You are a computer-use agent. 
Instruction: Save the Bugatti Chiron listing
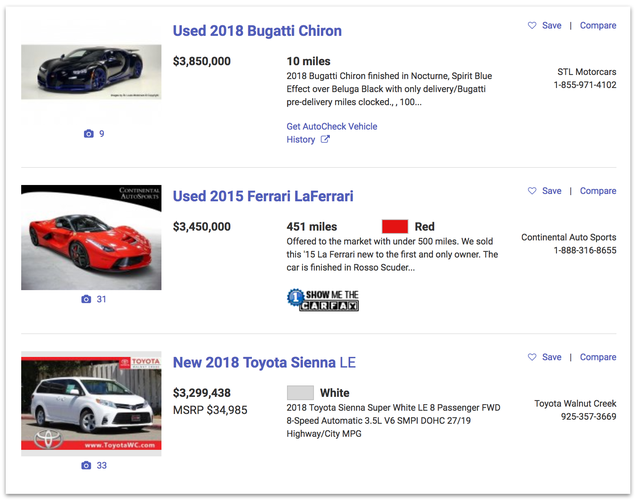pyautogui.click(x=552, y=26)
